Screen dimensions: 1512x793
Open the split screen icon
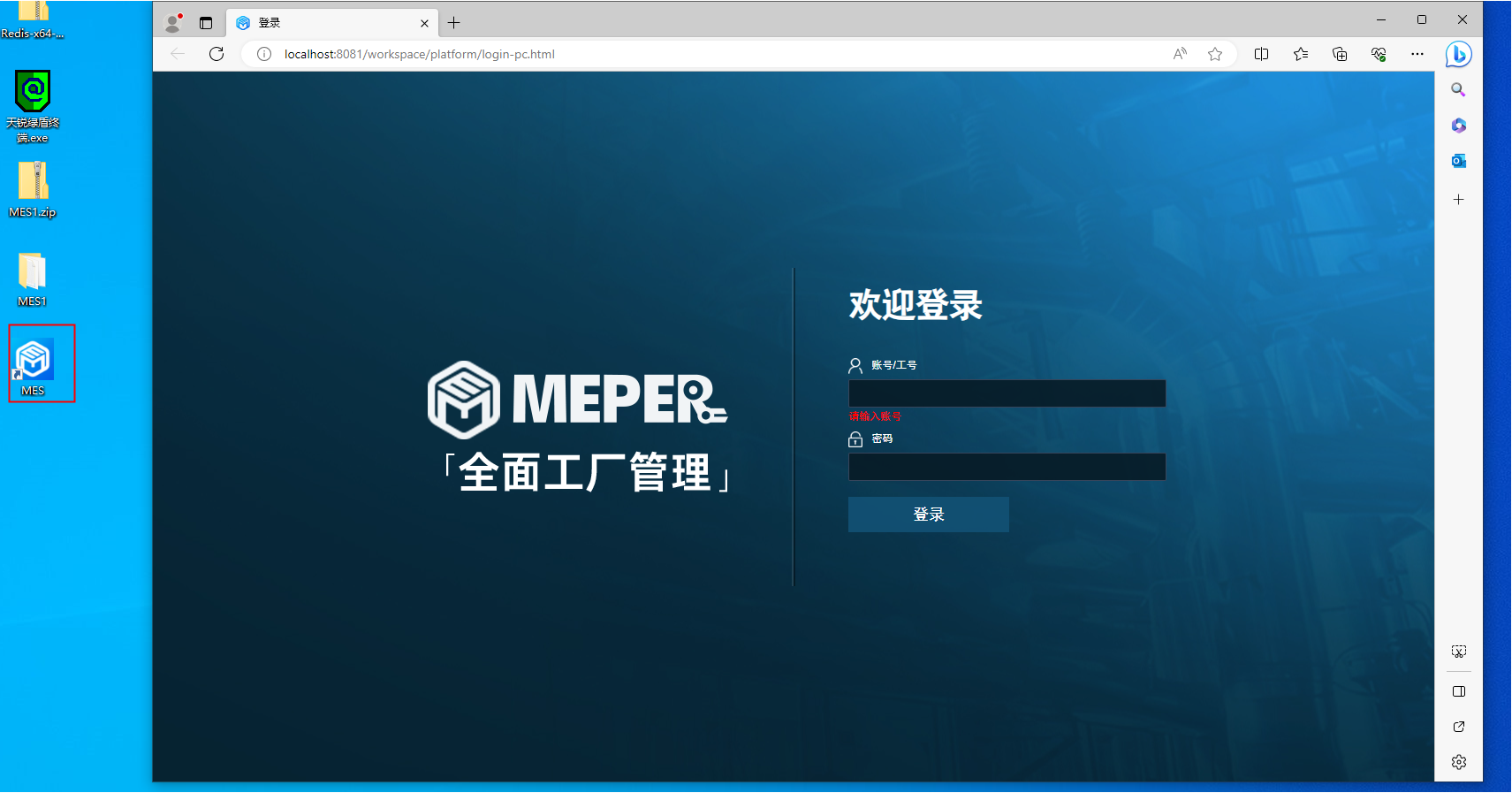(1261, 54)
